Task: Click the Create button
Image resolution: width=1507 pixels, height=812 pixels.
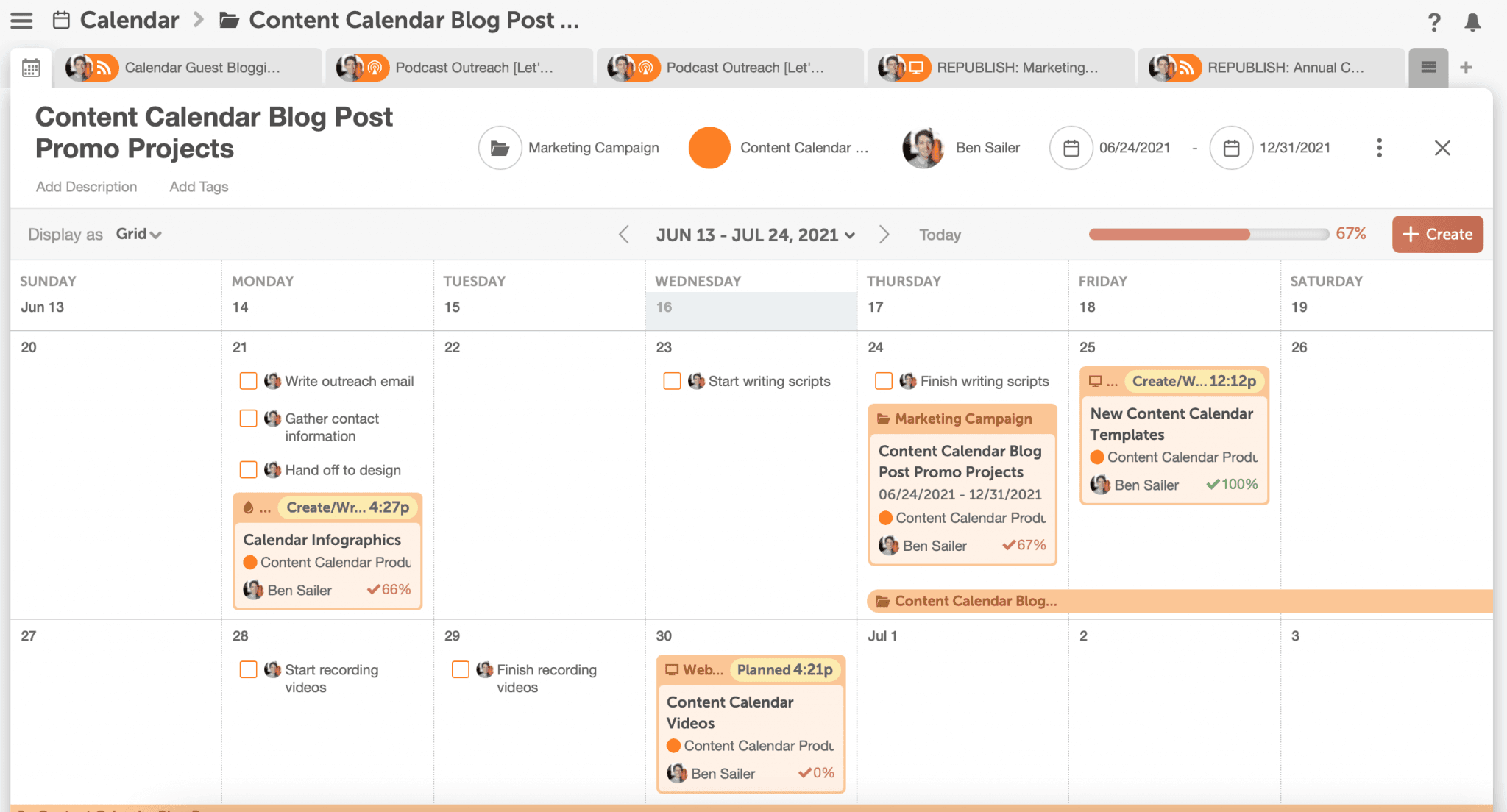Action: click(1437, 234)
